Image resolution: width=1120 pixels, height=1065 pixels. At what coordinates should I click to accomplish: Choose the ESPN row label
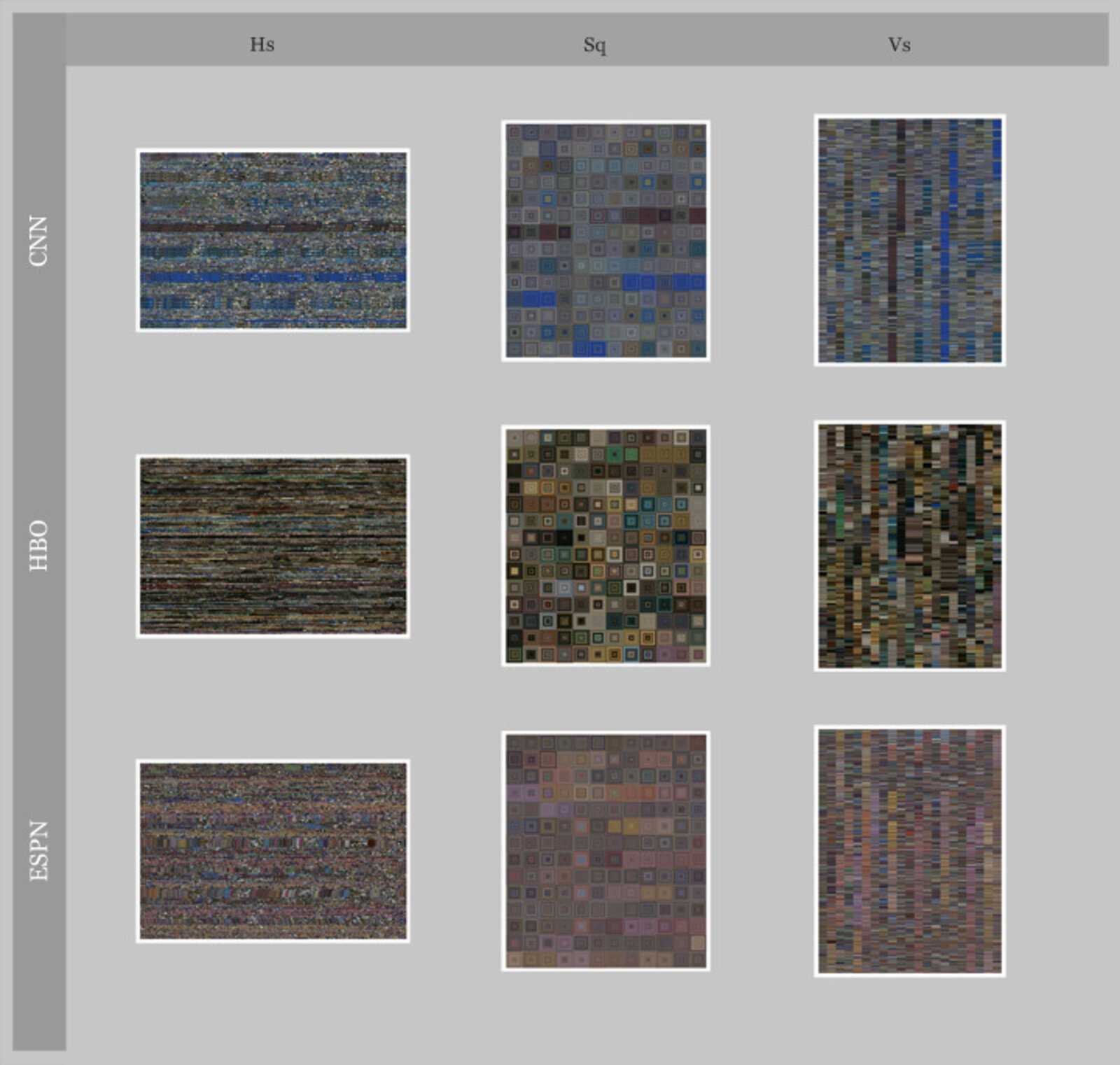pos(39,851)
